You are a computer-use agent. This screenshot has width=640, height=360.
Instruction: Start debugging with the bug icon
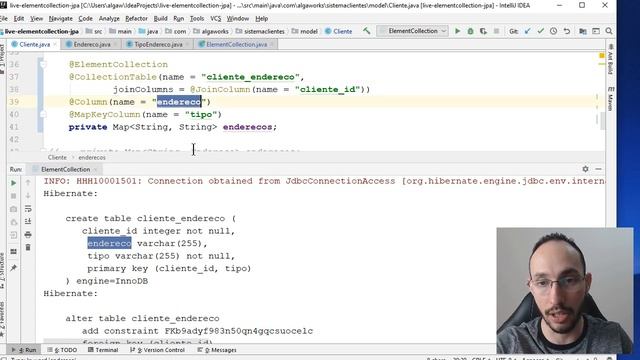[470, 31]
